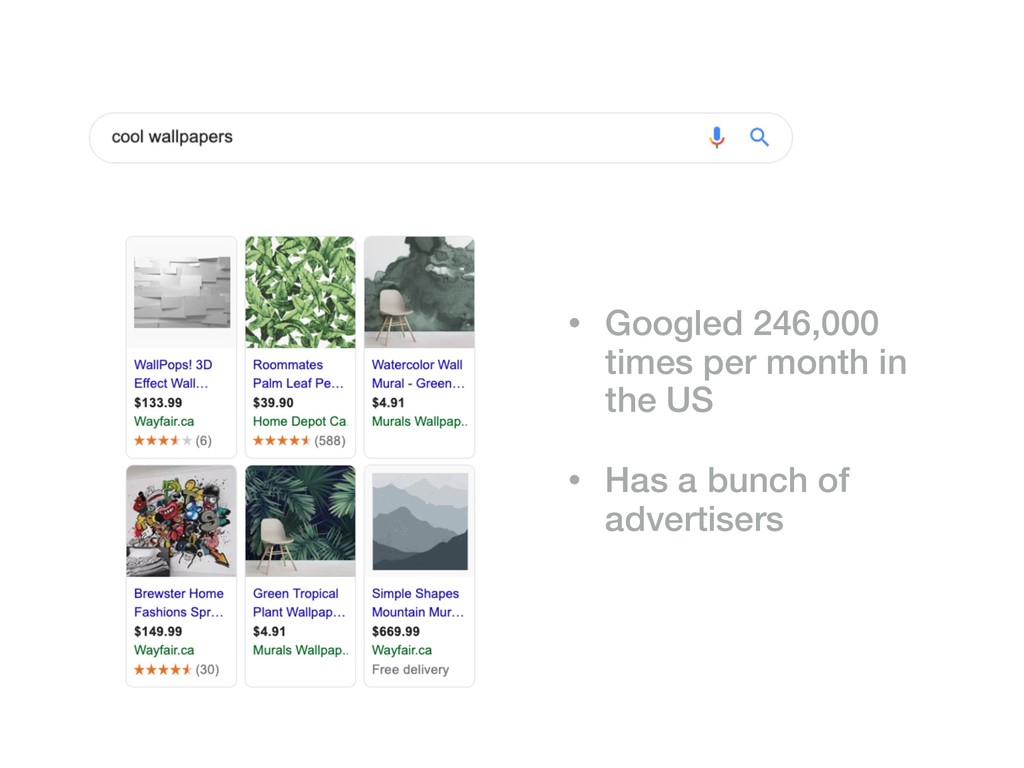The width and height of the screenshot is (1024, 768).
Task: Click the star rating with (6) reviews
Action: 173,441
